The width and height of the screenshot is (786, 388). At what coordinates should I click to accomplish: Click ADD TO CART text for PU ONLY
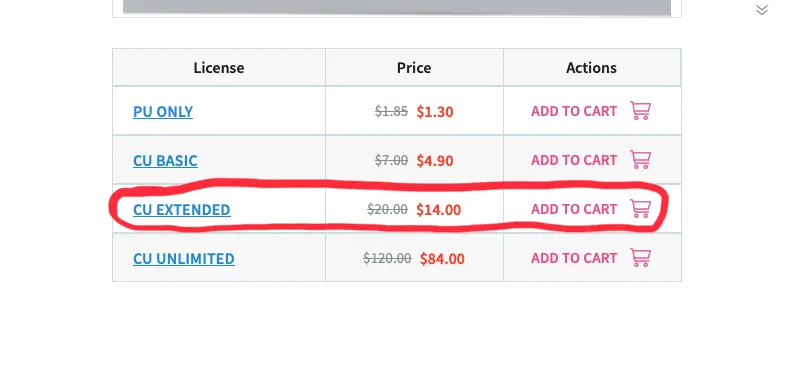pyautogui.click(x=574, y=111)
